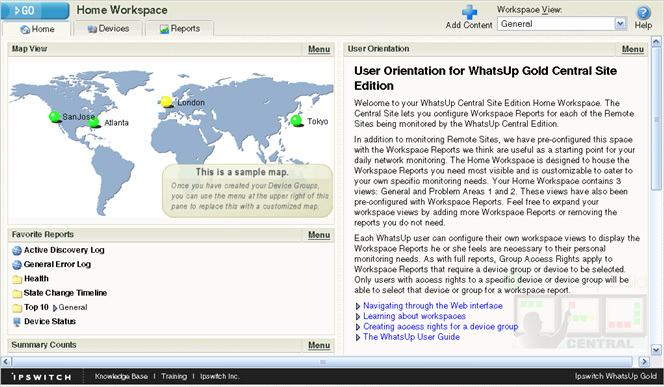Switch to the Reports tab
Viewport: 664px width, 387px height.
tap(179, 29)
